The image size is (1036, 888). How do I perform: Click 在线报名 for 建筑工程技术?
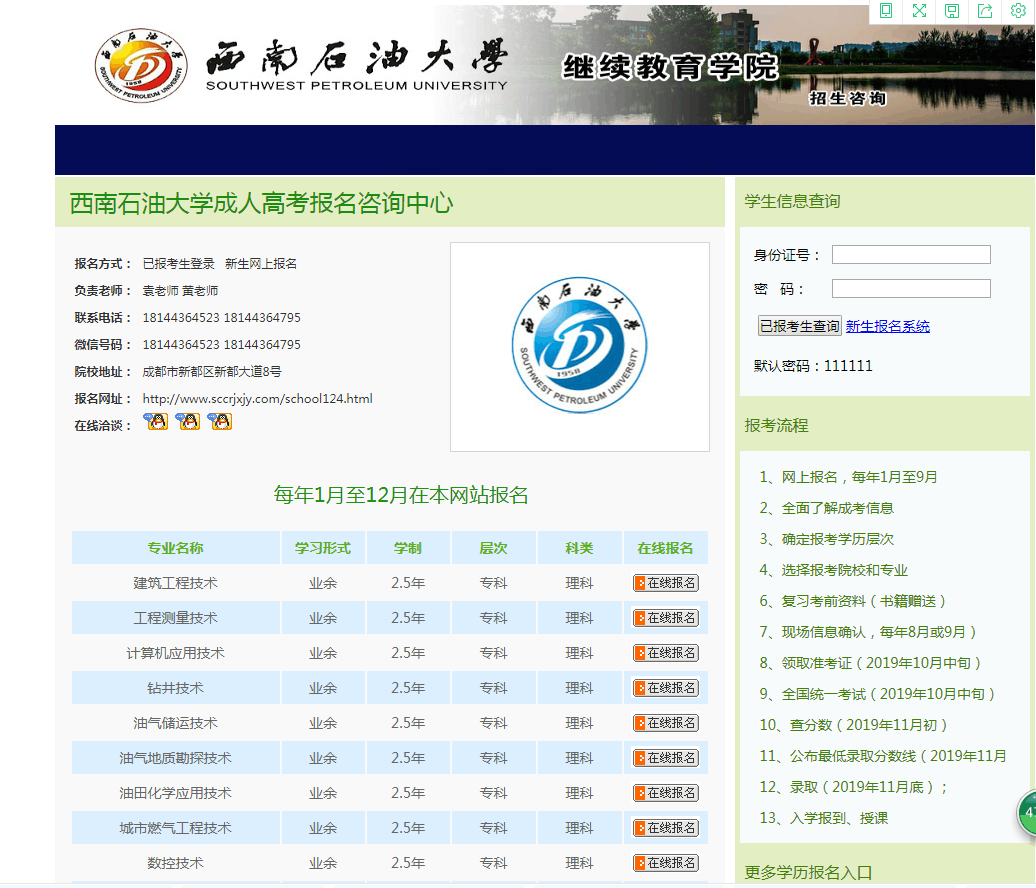click(x=665, y=583)
